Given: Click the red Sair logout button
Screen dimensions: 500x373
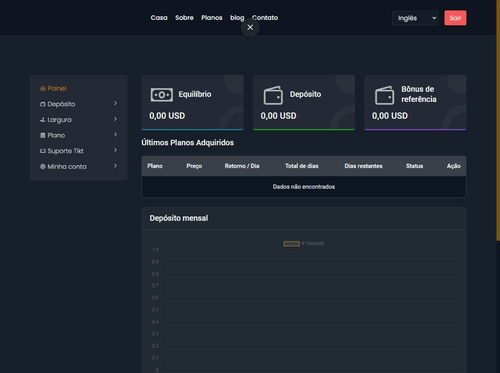Looking at the screenshot, I should pyautogui.click(x=455, y=18).
